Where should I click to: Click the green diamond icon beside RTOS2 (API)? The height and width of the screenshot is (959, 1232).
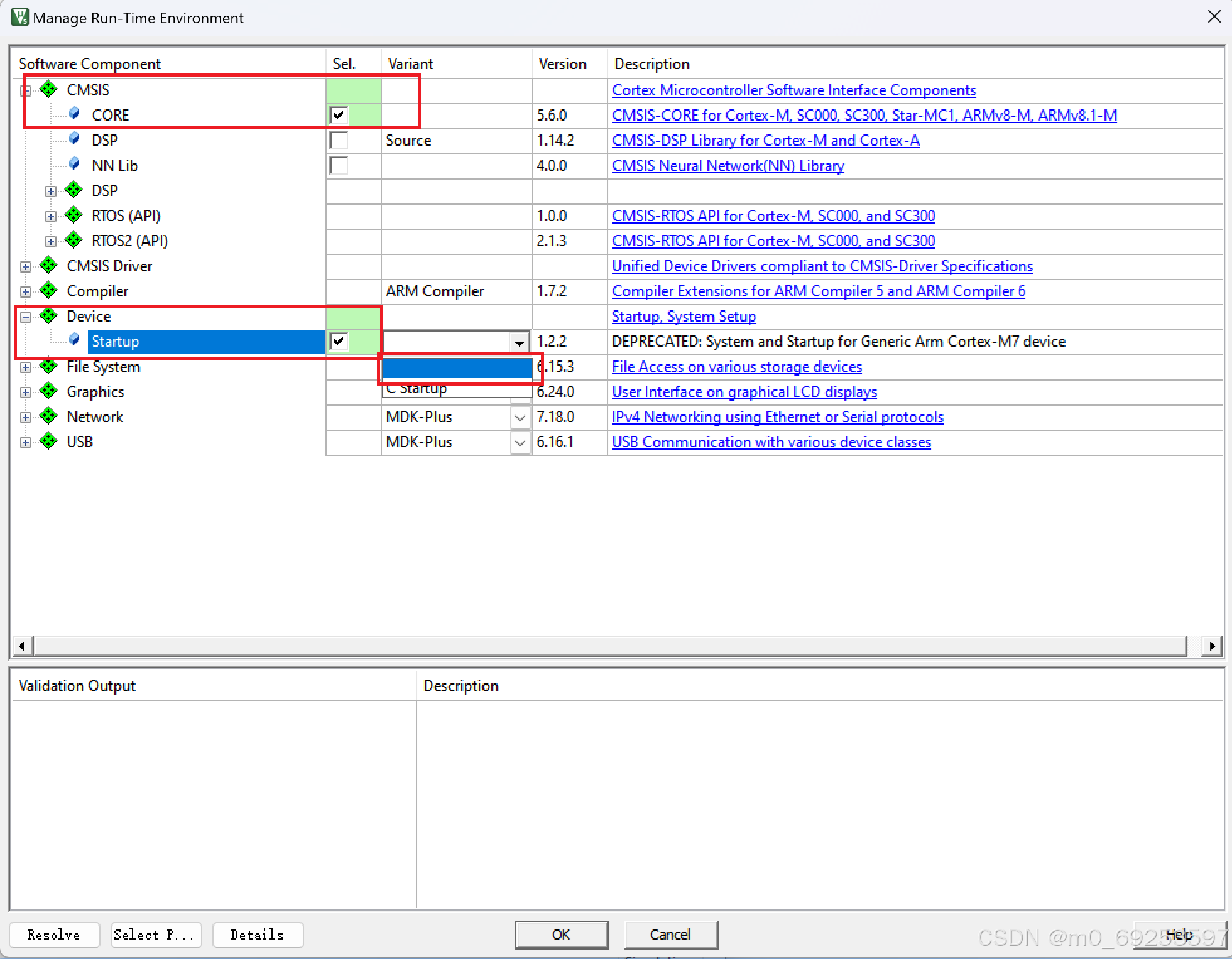pos(74,240)
